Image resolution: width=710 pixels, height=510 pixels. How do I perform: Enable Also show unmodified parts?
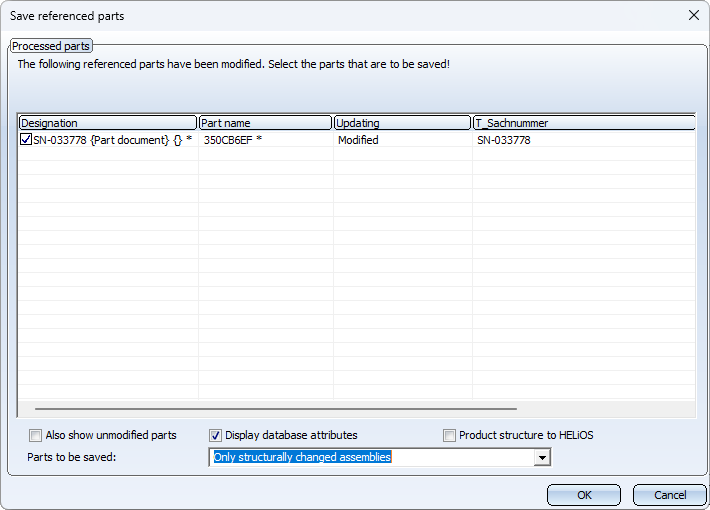35,435
